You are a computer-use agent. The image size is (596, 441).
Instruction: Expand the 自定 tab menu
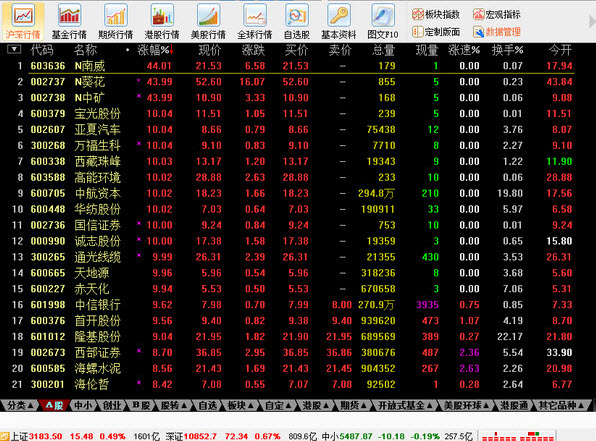point(277,406)
